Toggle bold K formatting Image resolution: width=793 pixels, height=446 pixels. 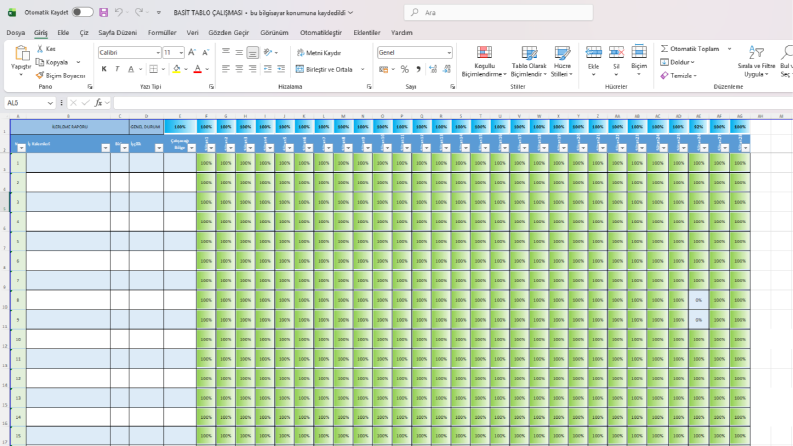[104, 69]
